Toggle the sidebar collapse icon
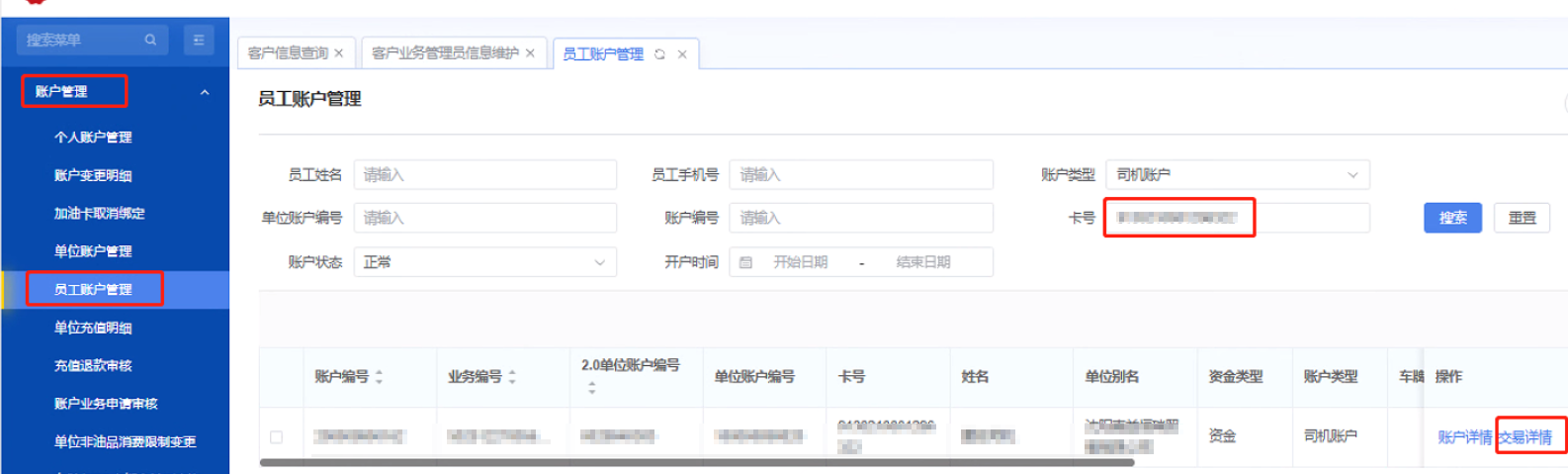Image resolution: width=1568 pixels, height=474 pixels. point(199,41)
